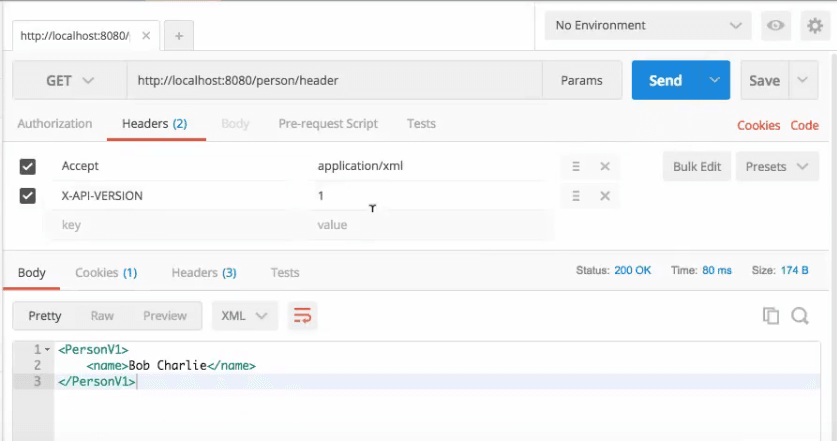This screenshot has height=441, width=837.
Task: Send the request
Action: click(x=666, y=80)
